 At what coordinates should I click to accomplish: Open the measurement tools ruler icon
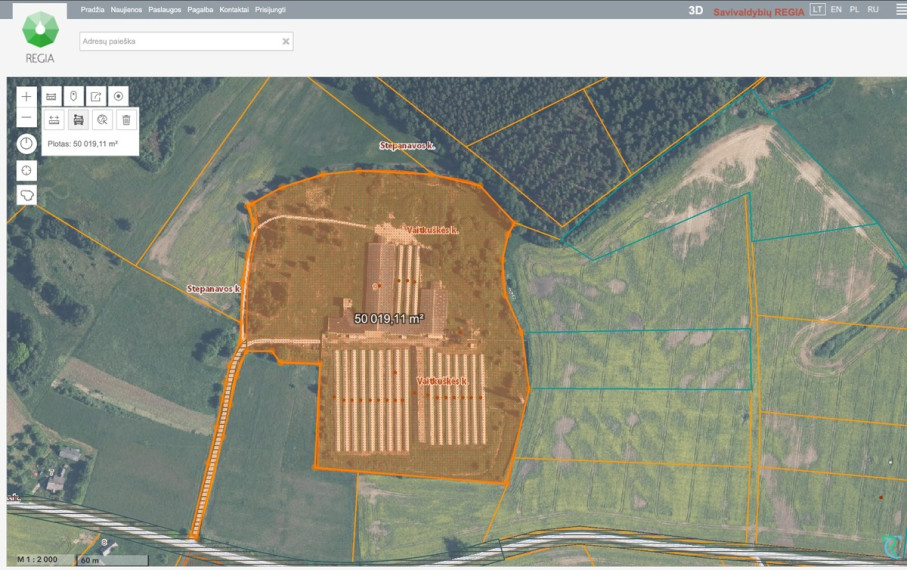pyautogui.click(x=51, y=97)
